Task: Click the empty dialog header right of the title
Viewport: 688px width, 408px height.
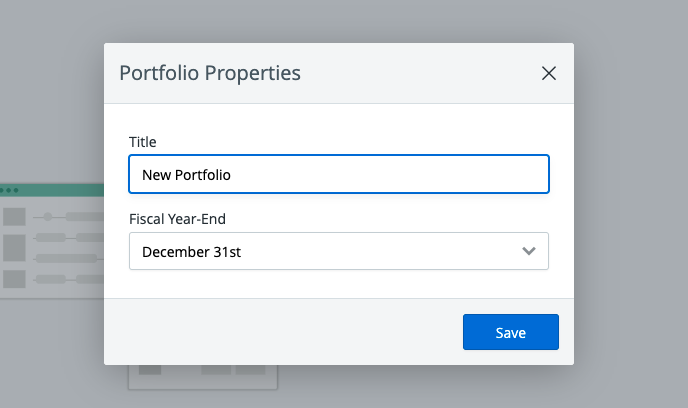Action: tap(420, 73)
